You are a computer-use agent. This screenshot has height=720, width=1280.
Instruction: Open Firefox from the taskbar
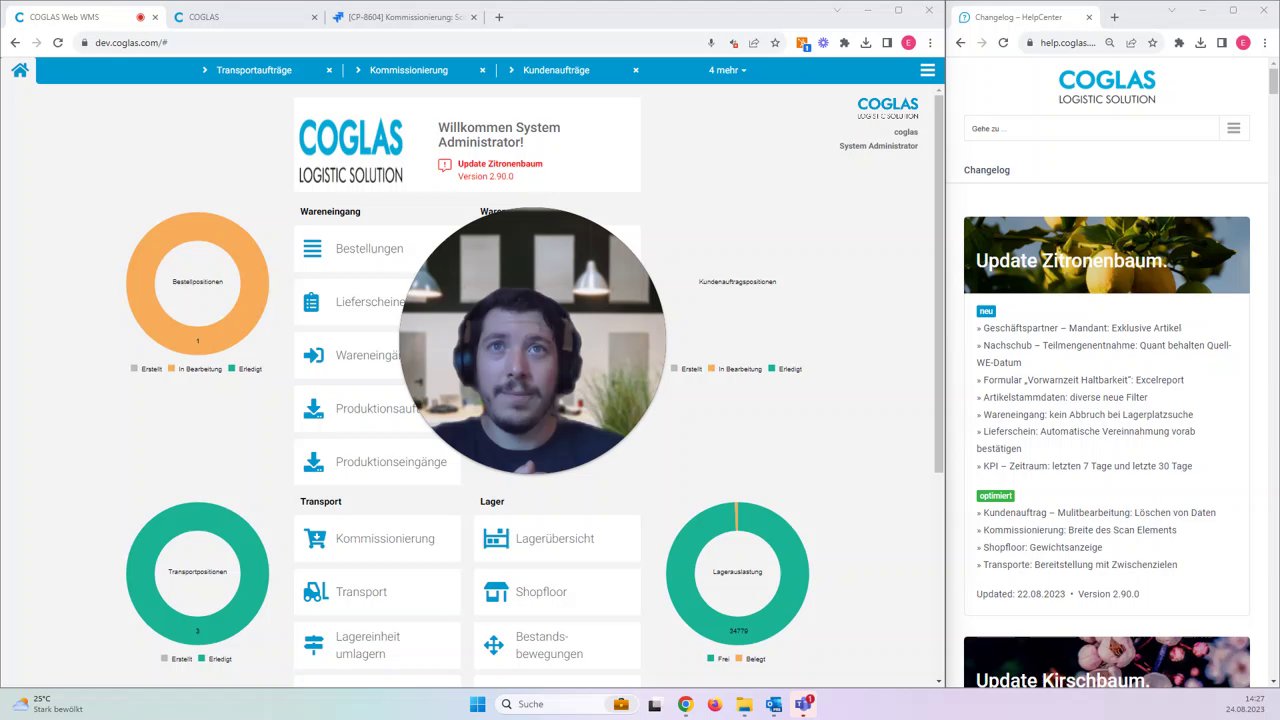coord(714,704)
